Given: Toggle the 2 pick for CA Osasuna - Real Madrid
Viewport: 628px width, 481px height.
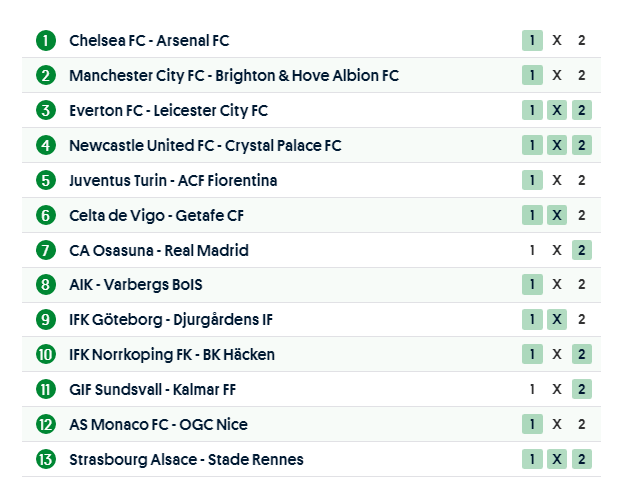Looking at the screenshot, I should tap(582, 250).
